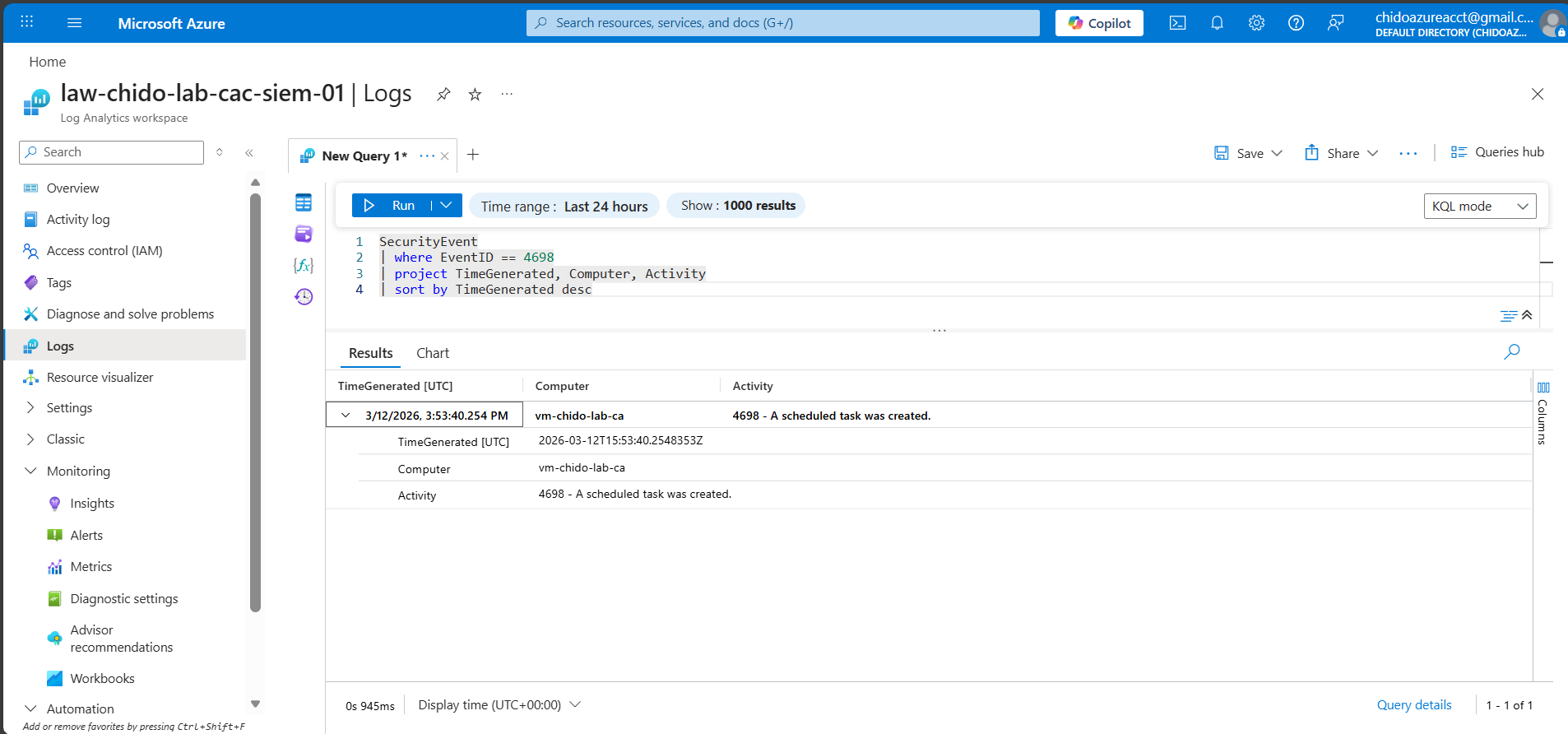The width and height of the screenshot is (1568, 734).
Task: Click the search icon in results
Action: coord(1511,352)
